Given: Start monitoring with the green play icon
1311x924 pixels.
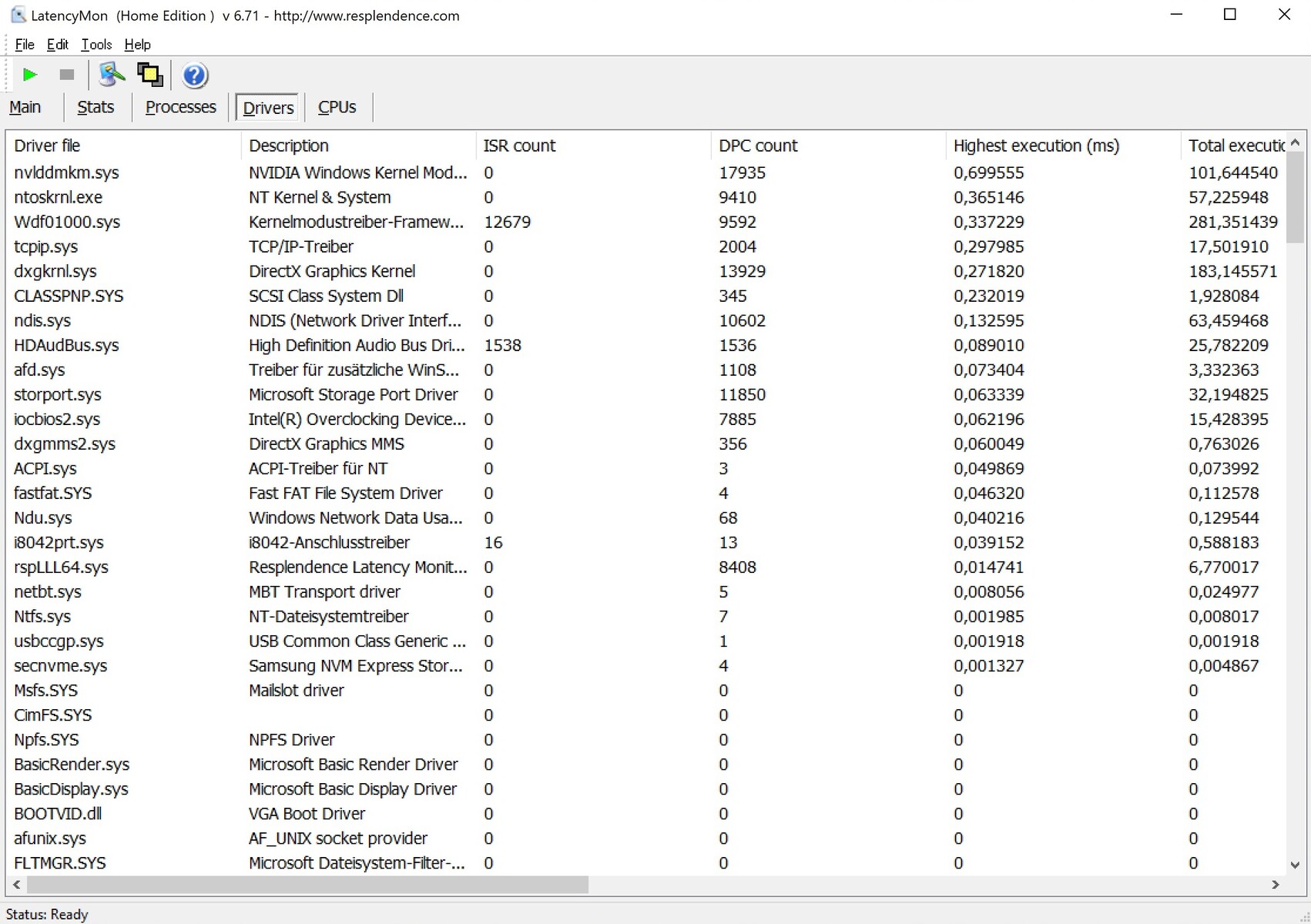Looking at the screenshot, I should point(30,75).
